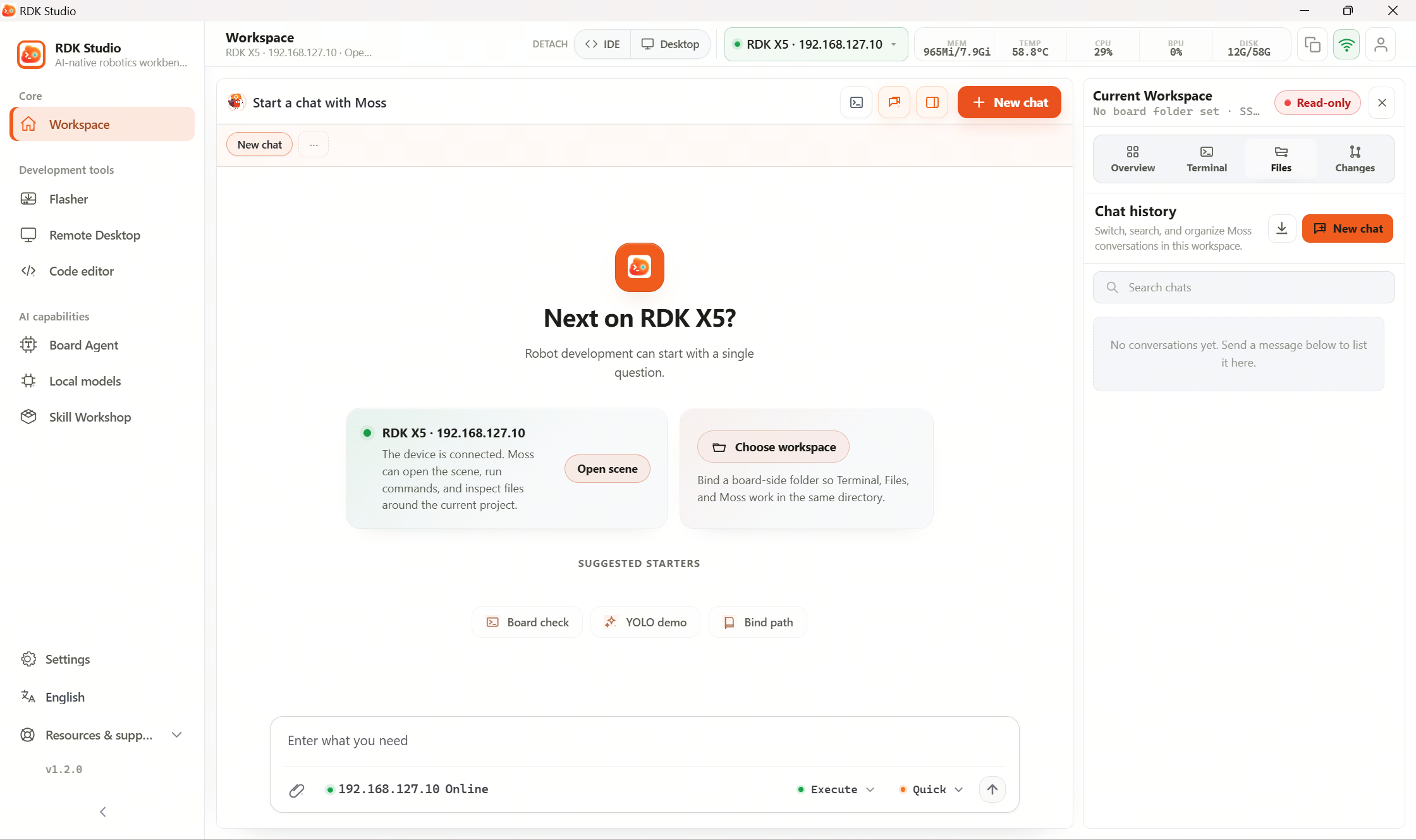
Task: Click the copy windows icon in top bar
Action: [x=1312, y=44]
